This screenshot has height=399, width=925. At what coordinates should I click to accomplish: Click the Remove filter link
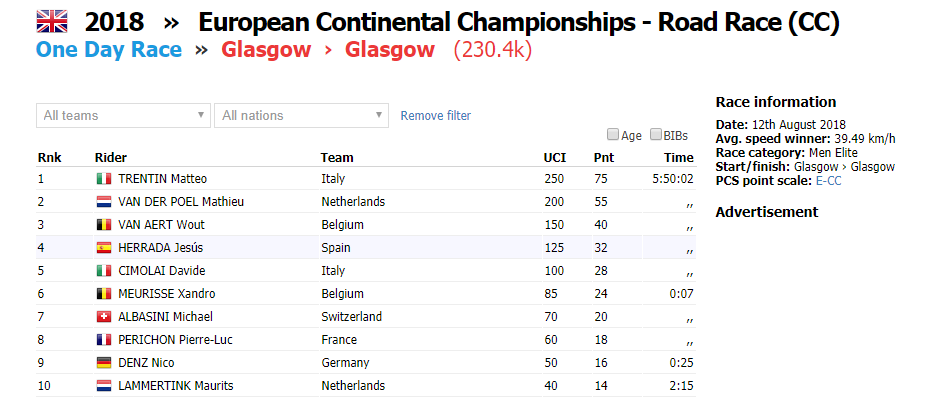pyautogui.click(x=436, y=116)
